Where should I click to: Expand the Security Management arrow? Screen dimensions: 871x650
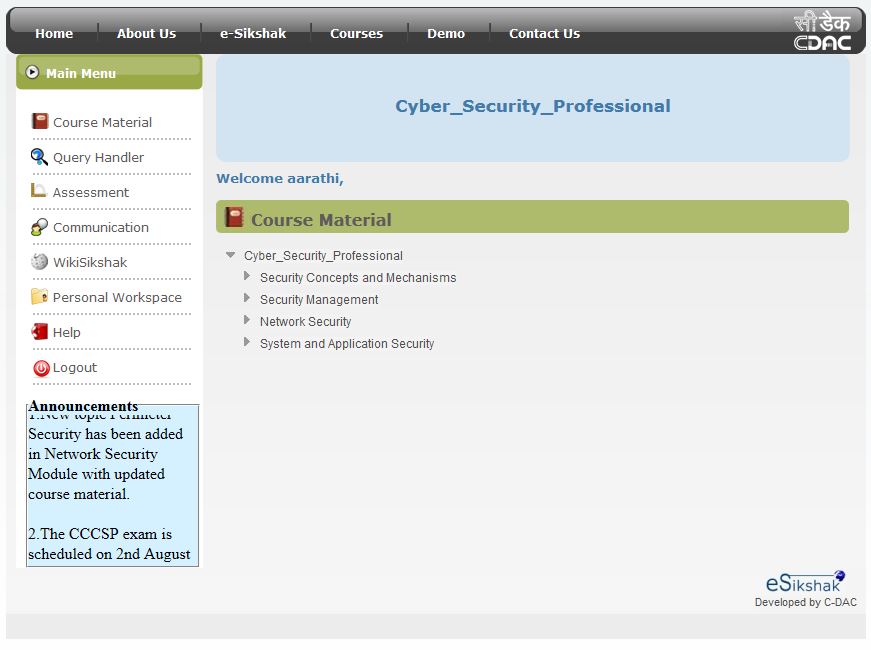click(x=247, y=299)
